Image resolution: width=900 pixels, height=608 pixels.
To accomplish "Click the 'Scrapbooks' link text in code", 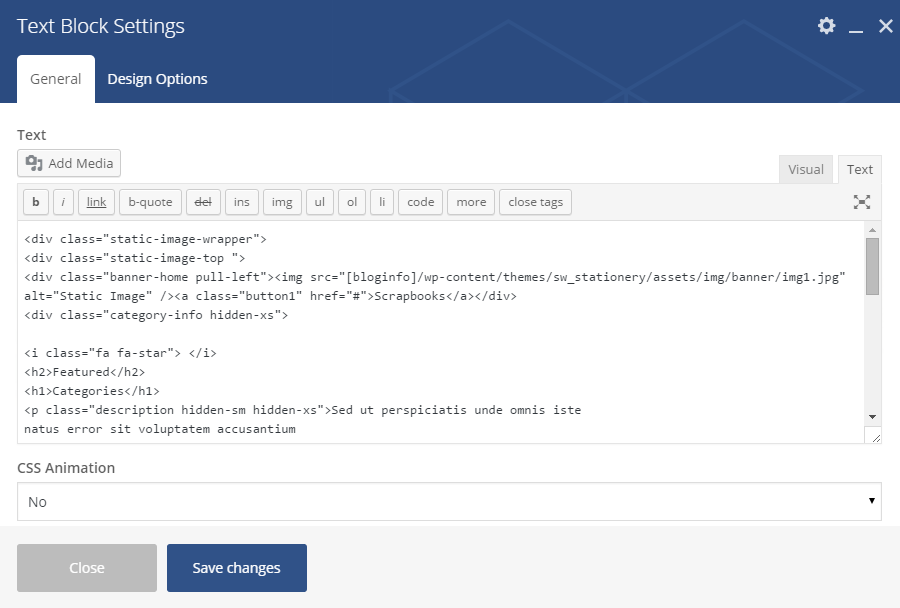I will [x=410, y=296].
